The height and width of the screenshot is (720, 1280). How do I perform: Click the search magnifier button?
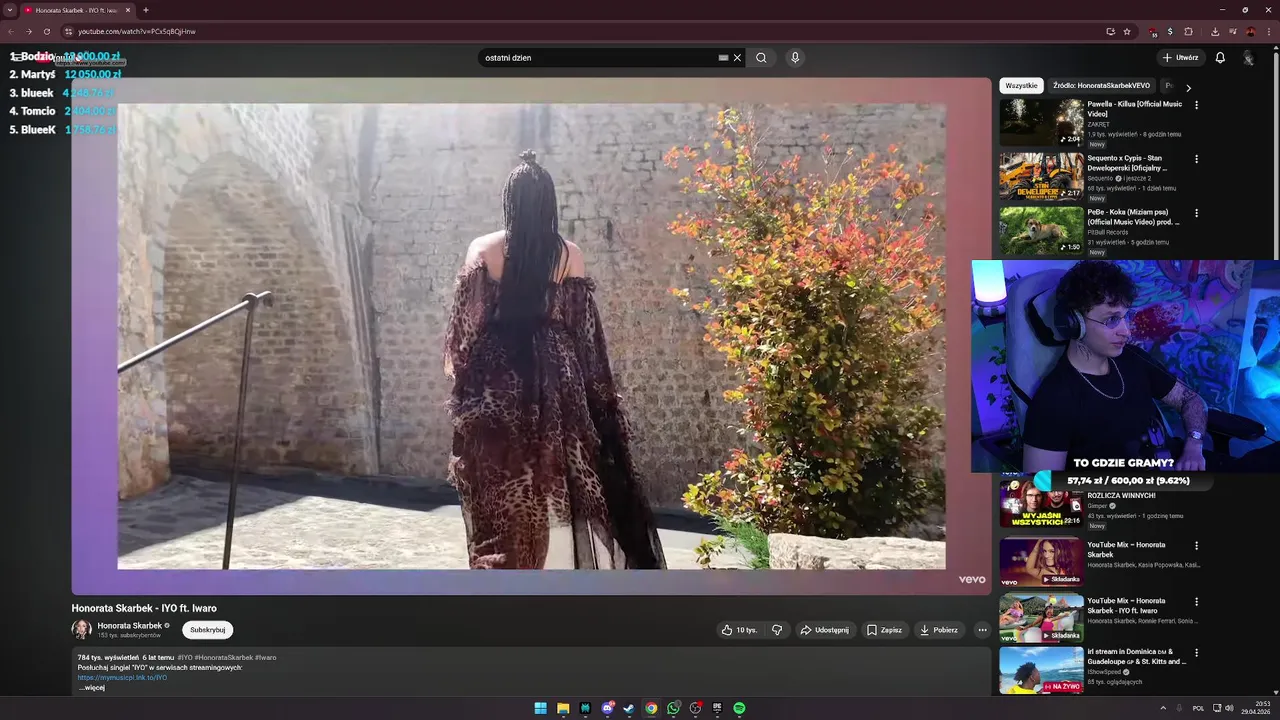point(761,58)
